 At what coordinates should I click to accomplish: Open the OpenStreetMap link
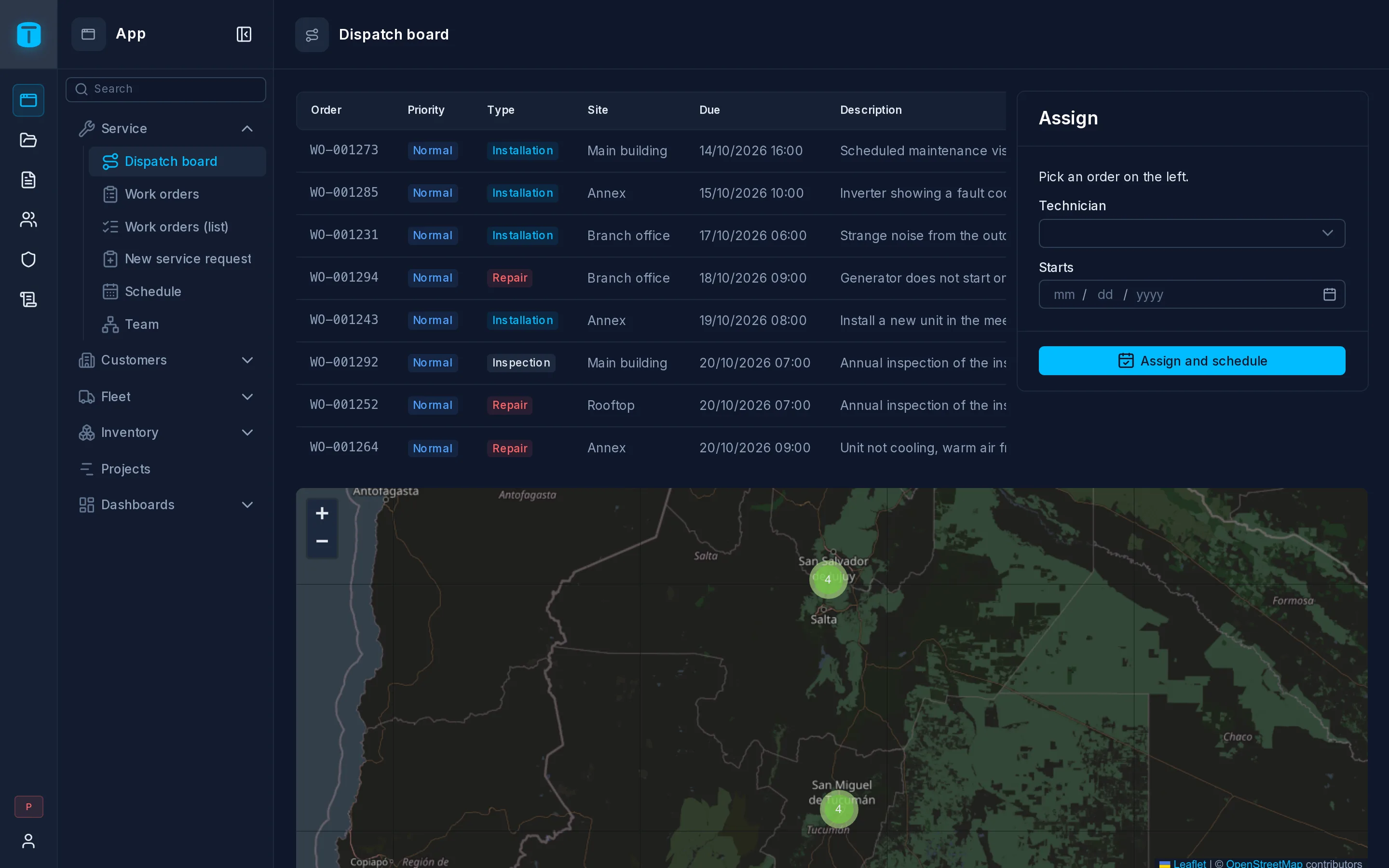tap(1264, 863)
